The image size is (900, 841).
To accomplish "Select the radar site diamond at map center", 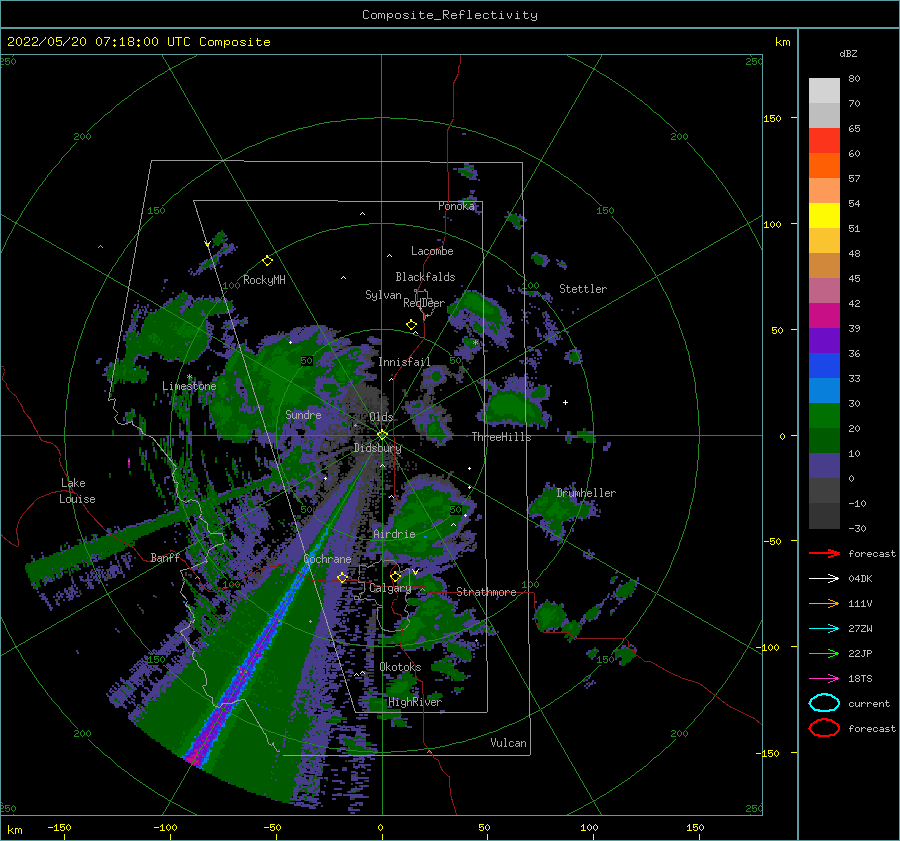I will pos(382,435).
